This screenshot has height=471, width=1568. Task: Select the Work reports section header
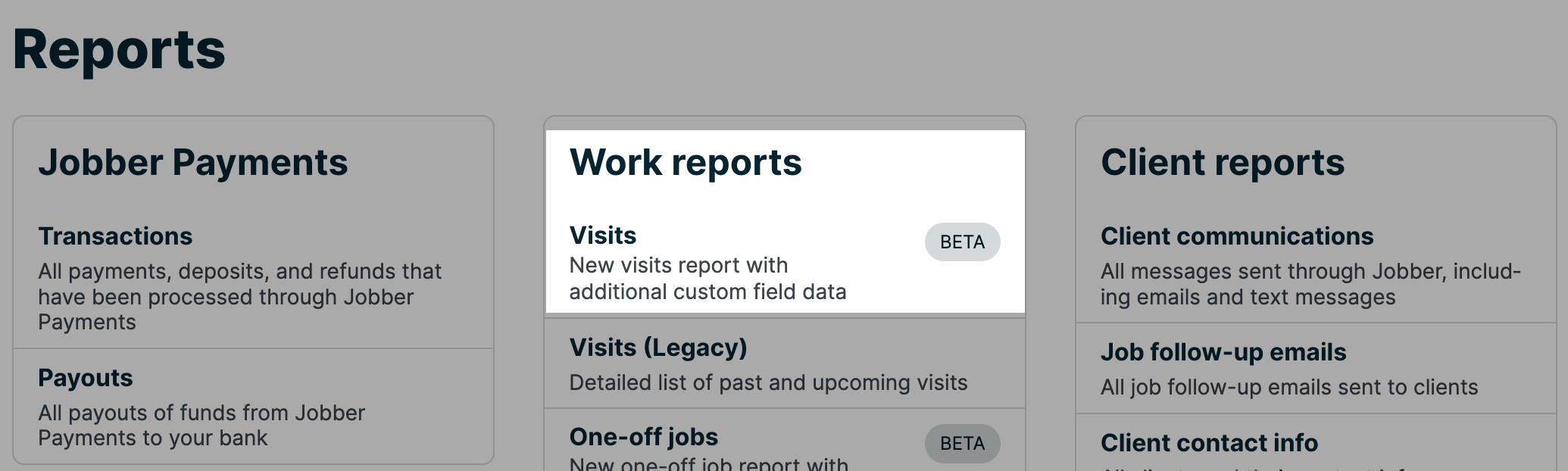click(686, 161)
